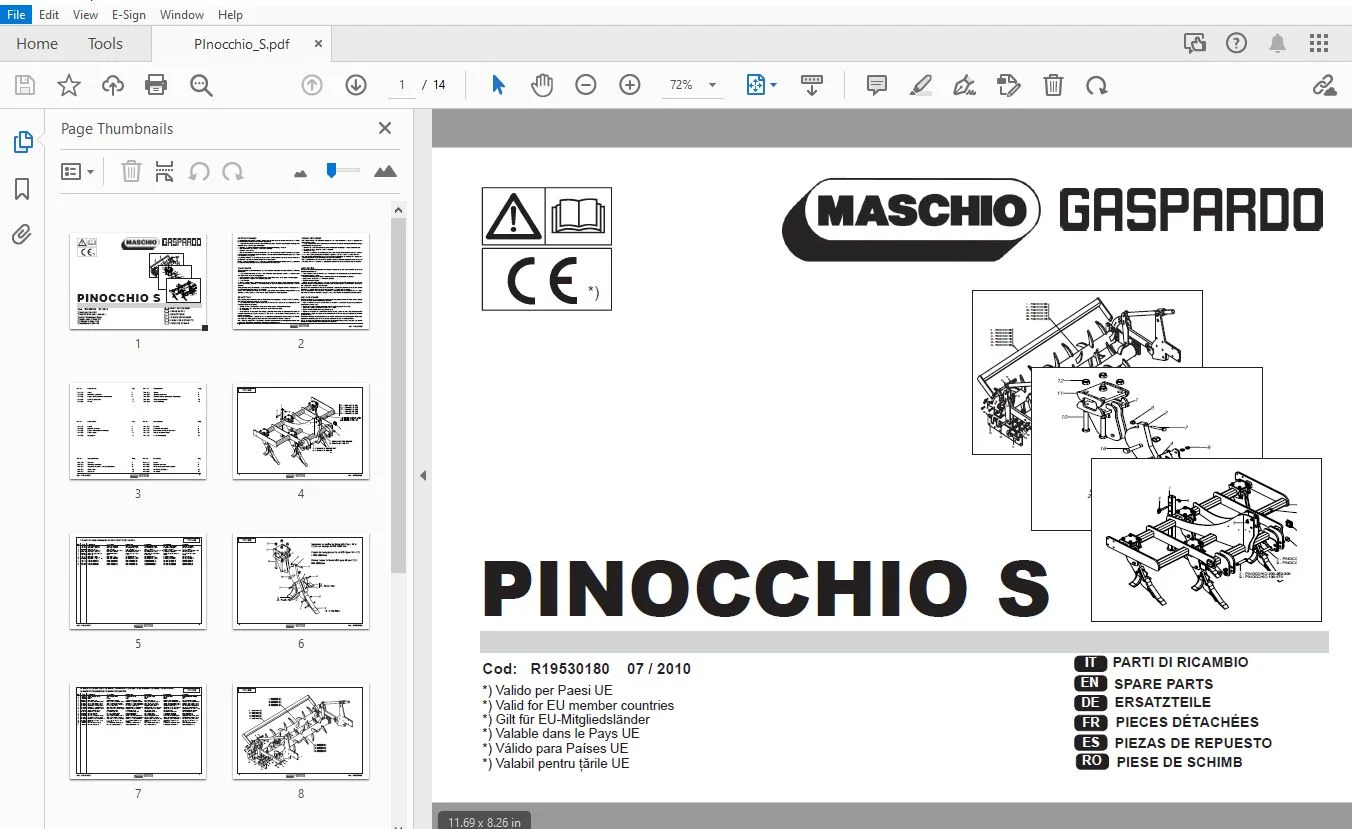The image size is (1352, 829).
Task: Click the Cod: R19530180 text
Action: pos(546,669)
